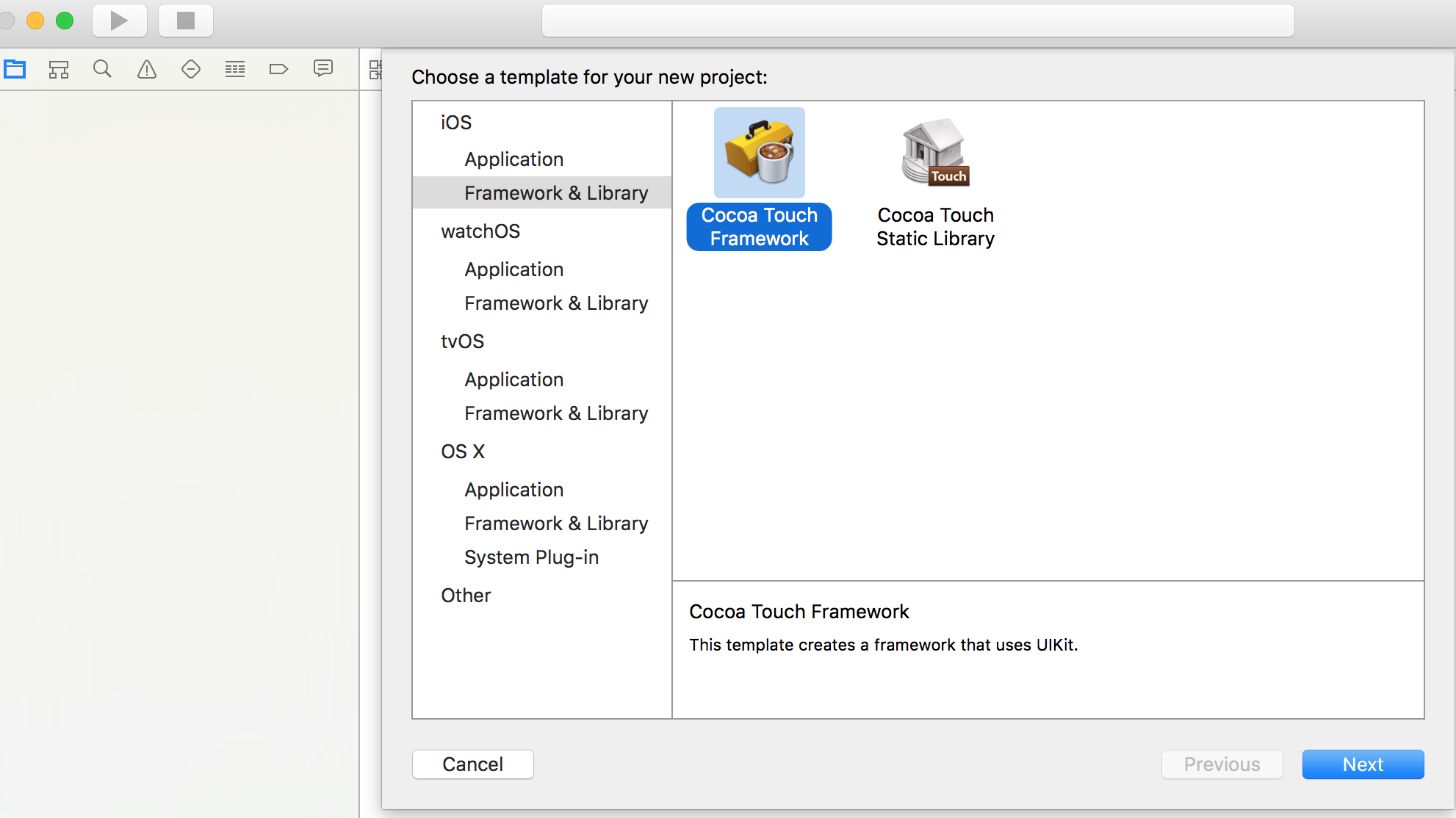
Task: Click the Stop button in toolbar
Action: tap(185, 21)
